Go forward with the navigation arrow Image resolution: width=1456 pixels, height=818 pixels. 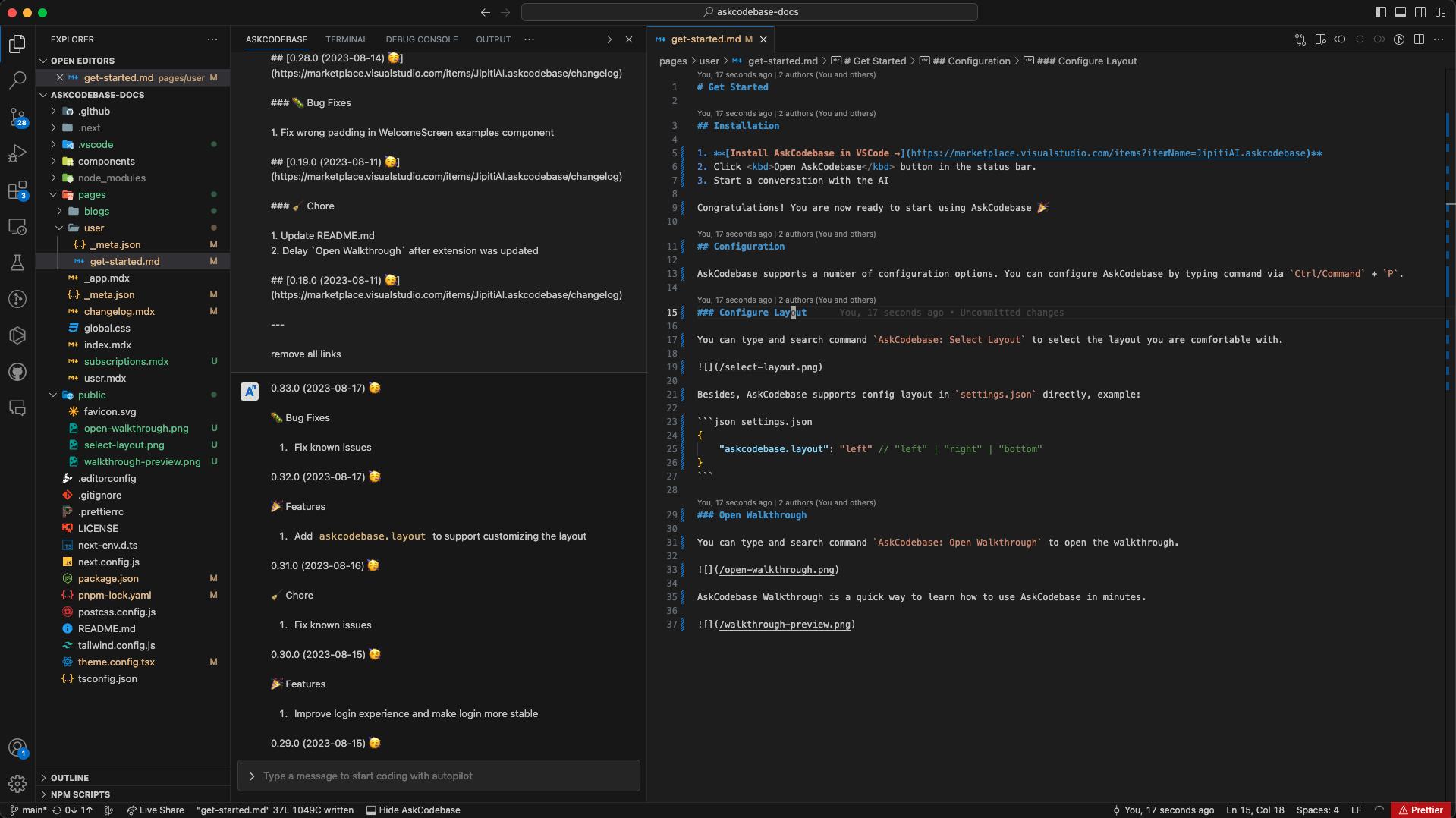[505, 12]
